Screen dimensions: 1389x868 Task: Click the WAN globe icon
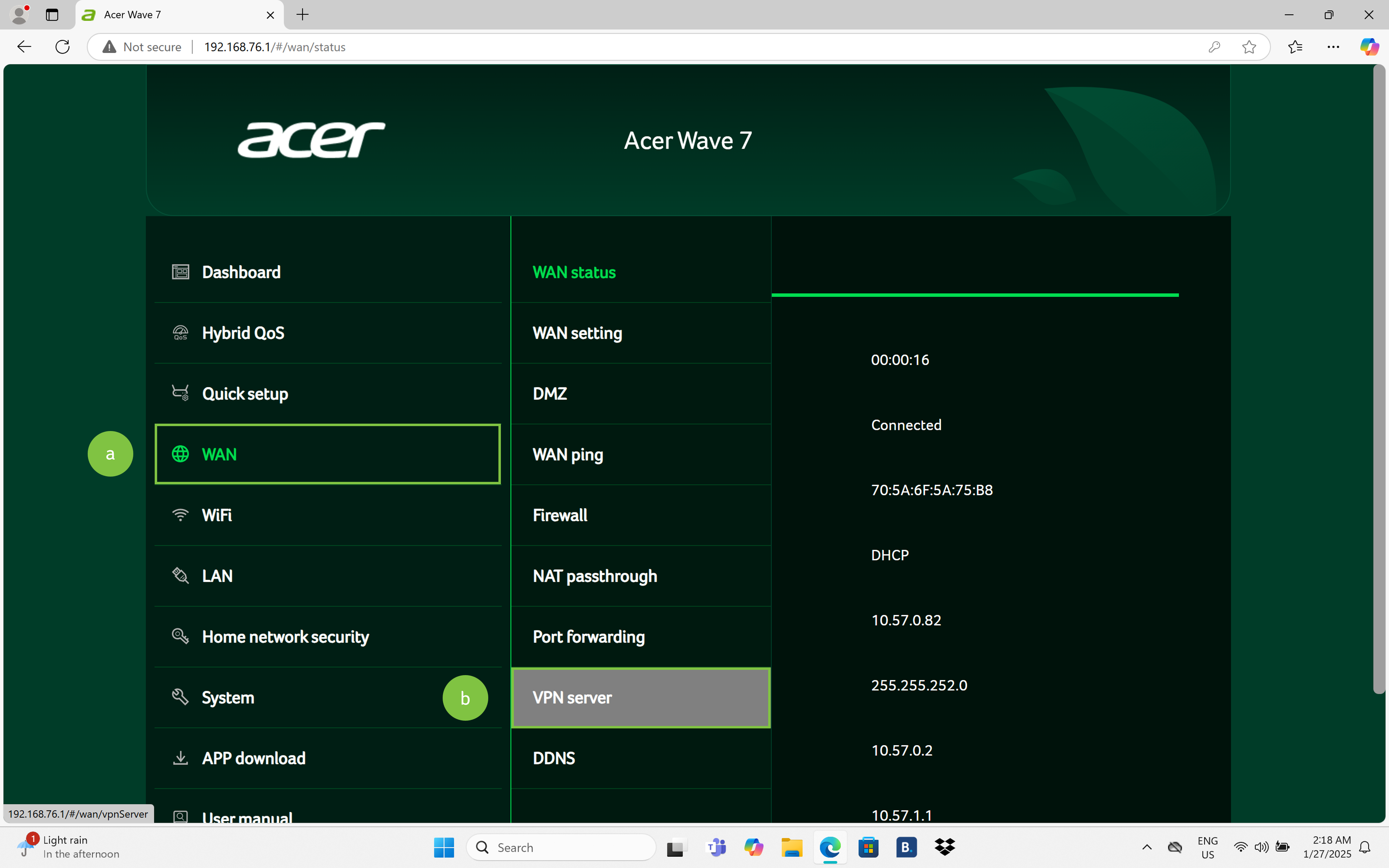coord(180,454)
